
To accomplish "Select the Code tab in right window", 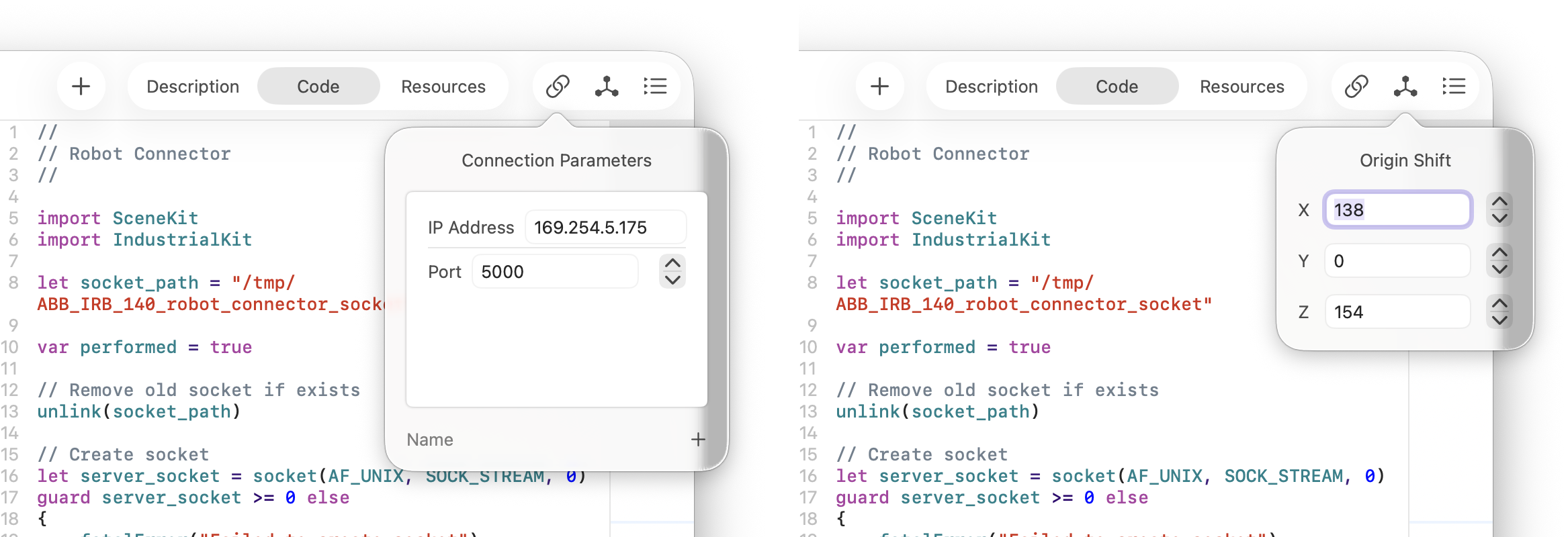I will pos(1117,87).
